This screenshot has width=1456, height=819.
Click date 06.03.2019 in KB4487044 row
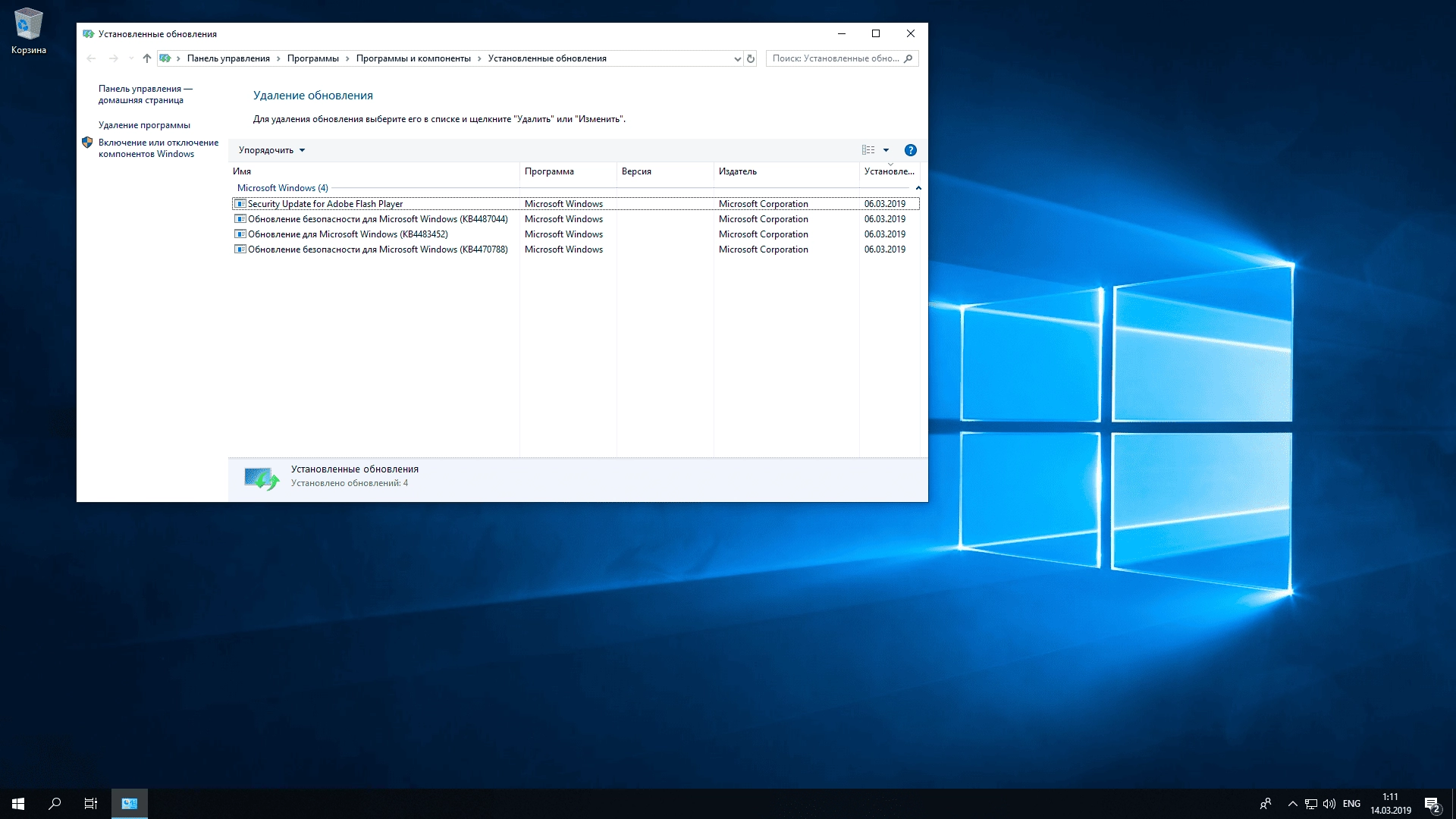884,219
